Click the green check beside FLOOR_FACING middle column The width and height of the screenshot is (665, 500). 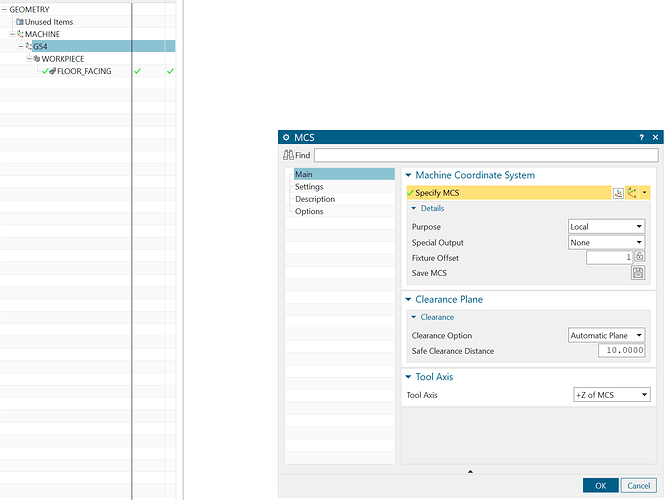tap(137, 71)
